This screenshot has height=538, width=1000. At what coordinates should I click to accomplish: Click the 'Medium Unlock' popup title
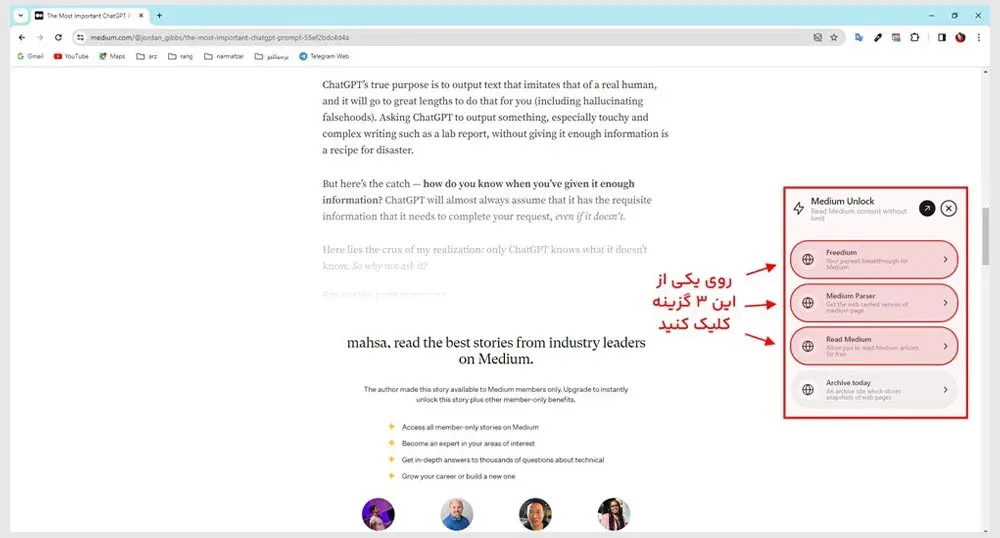(842, 201)
